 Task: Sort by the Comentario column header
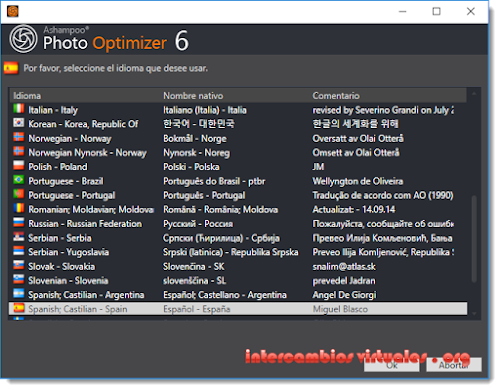[x=336, y=96]
